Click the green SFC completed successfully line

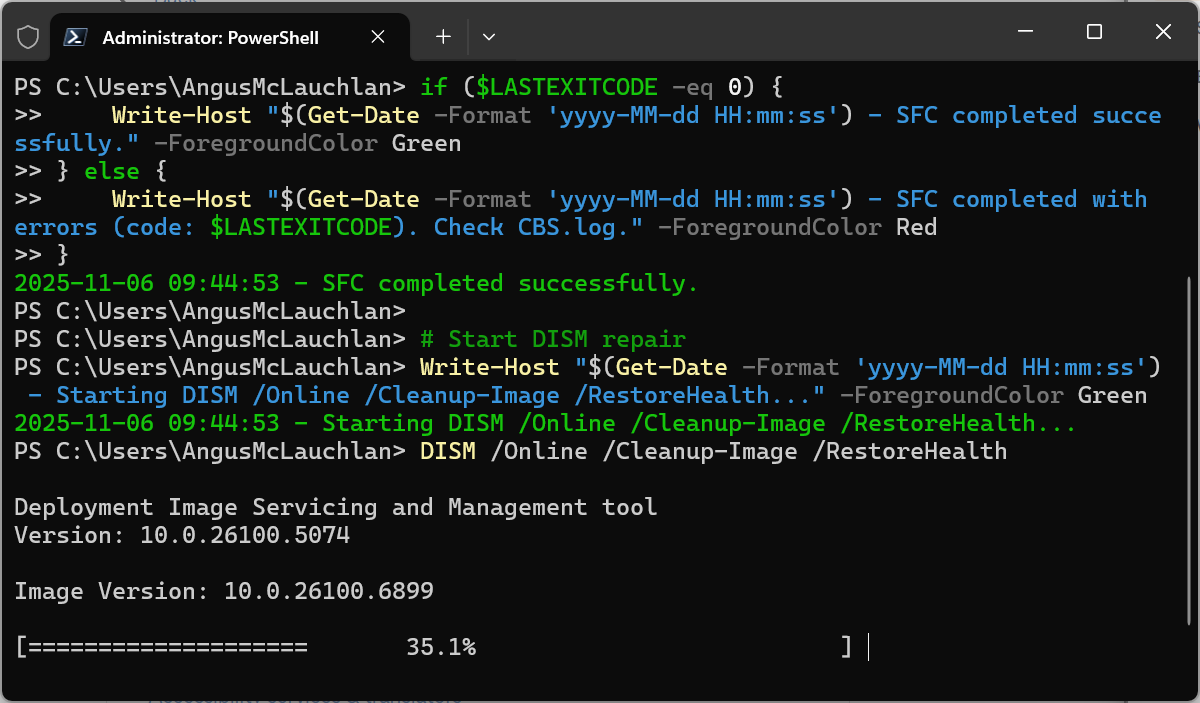356,283
